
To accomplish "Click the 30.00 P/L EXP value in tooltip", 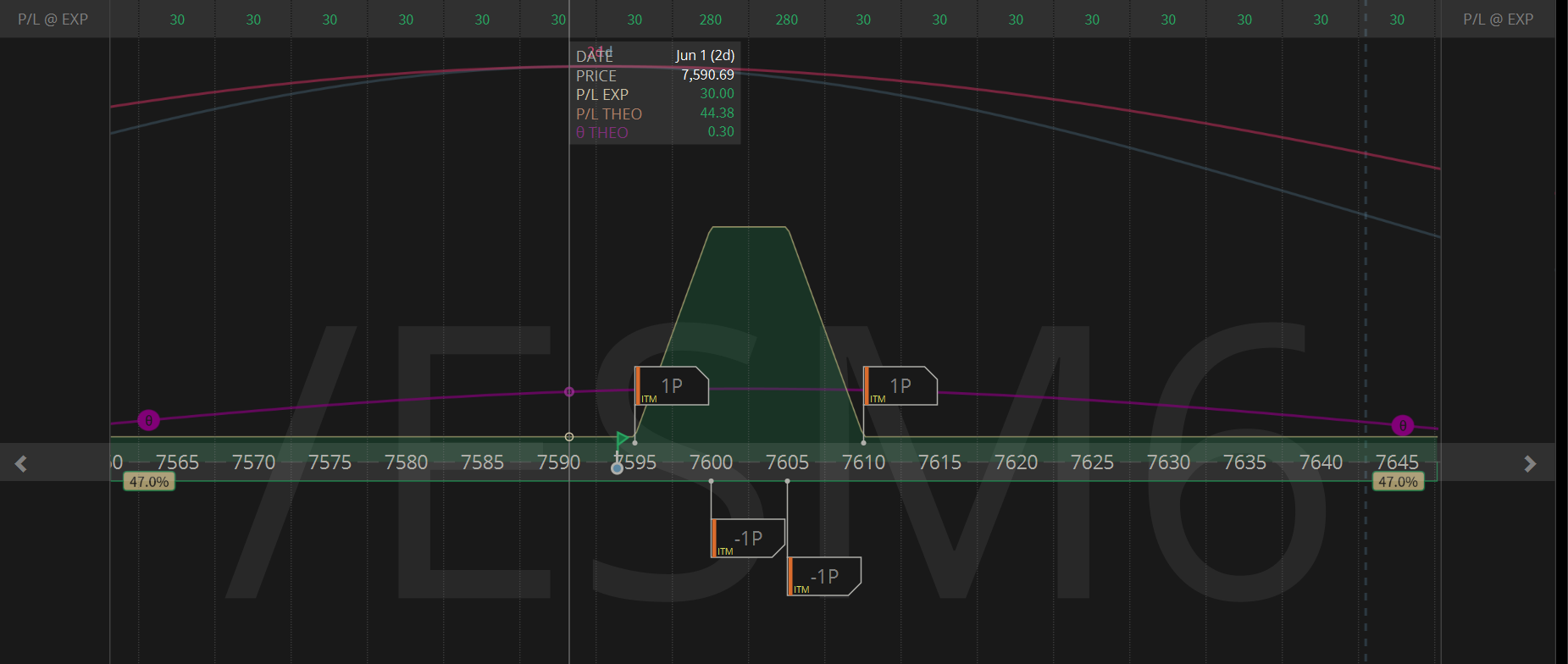I will coord(717,93).
